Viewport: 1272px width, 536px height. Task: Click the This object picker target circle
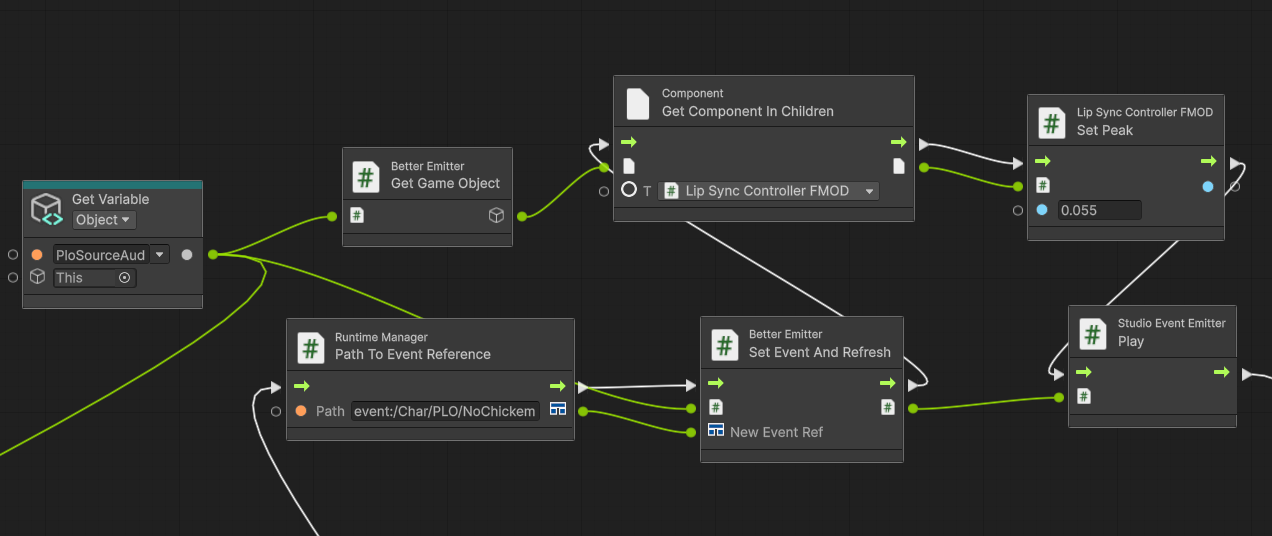(x=124, y=277)
